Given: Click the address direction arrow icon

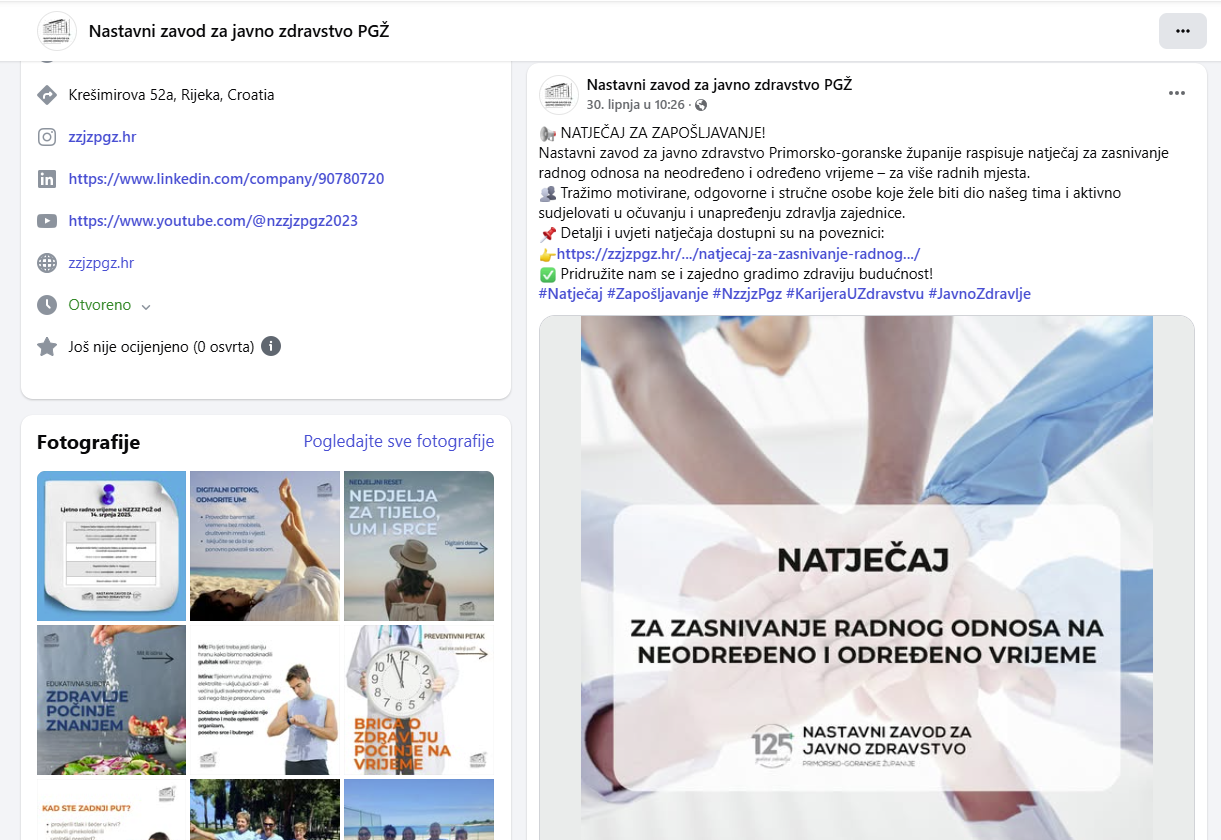Looking at the screenshot, I should [x=46, y=95].
